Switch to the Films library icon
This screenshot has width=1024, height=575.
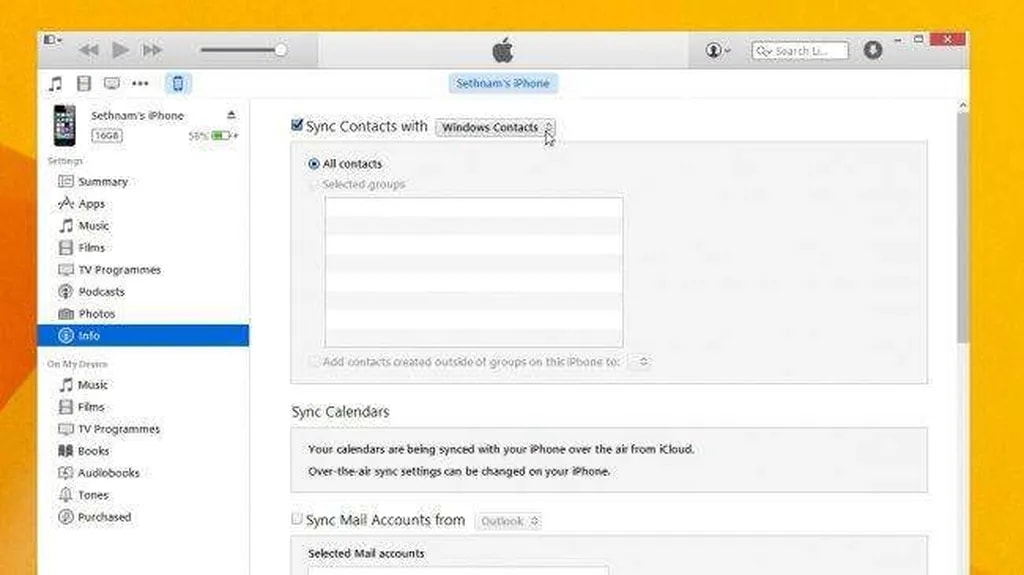click(x=84, y=84)
